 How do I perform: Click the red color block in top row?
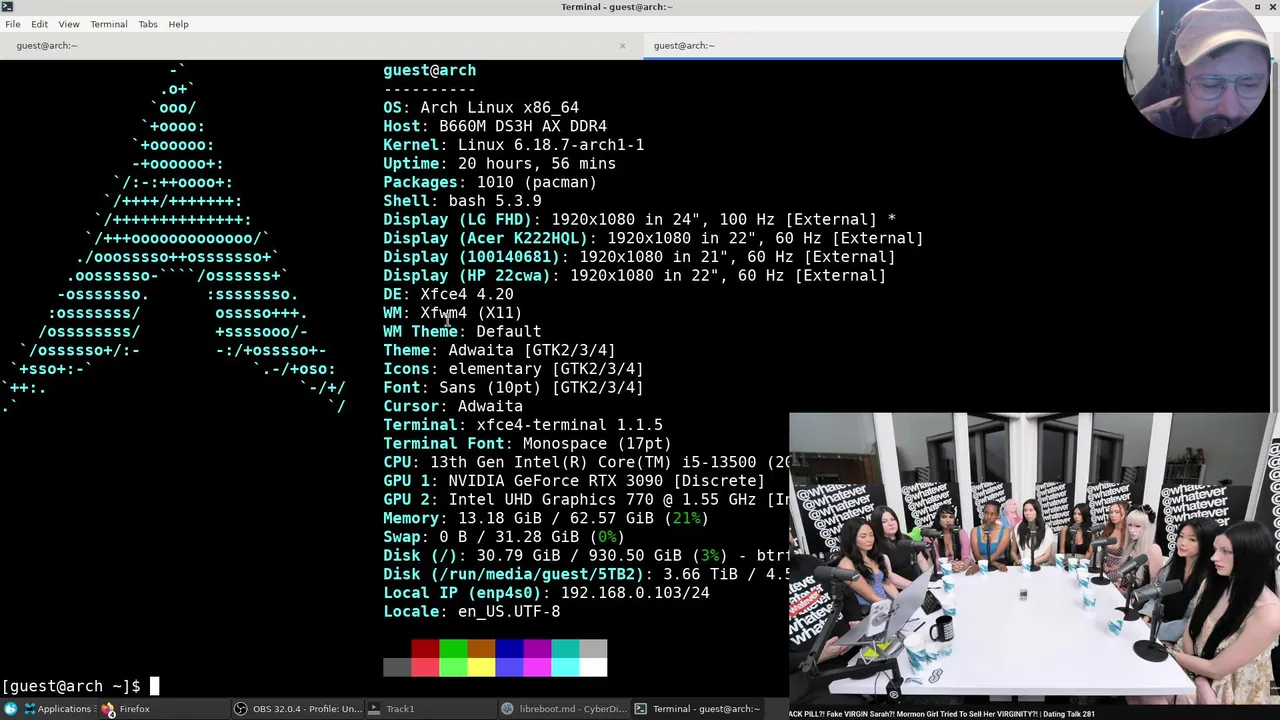click(x=424, y=649)
